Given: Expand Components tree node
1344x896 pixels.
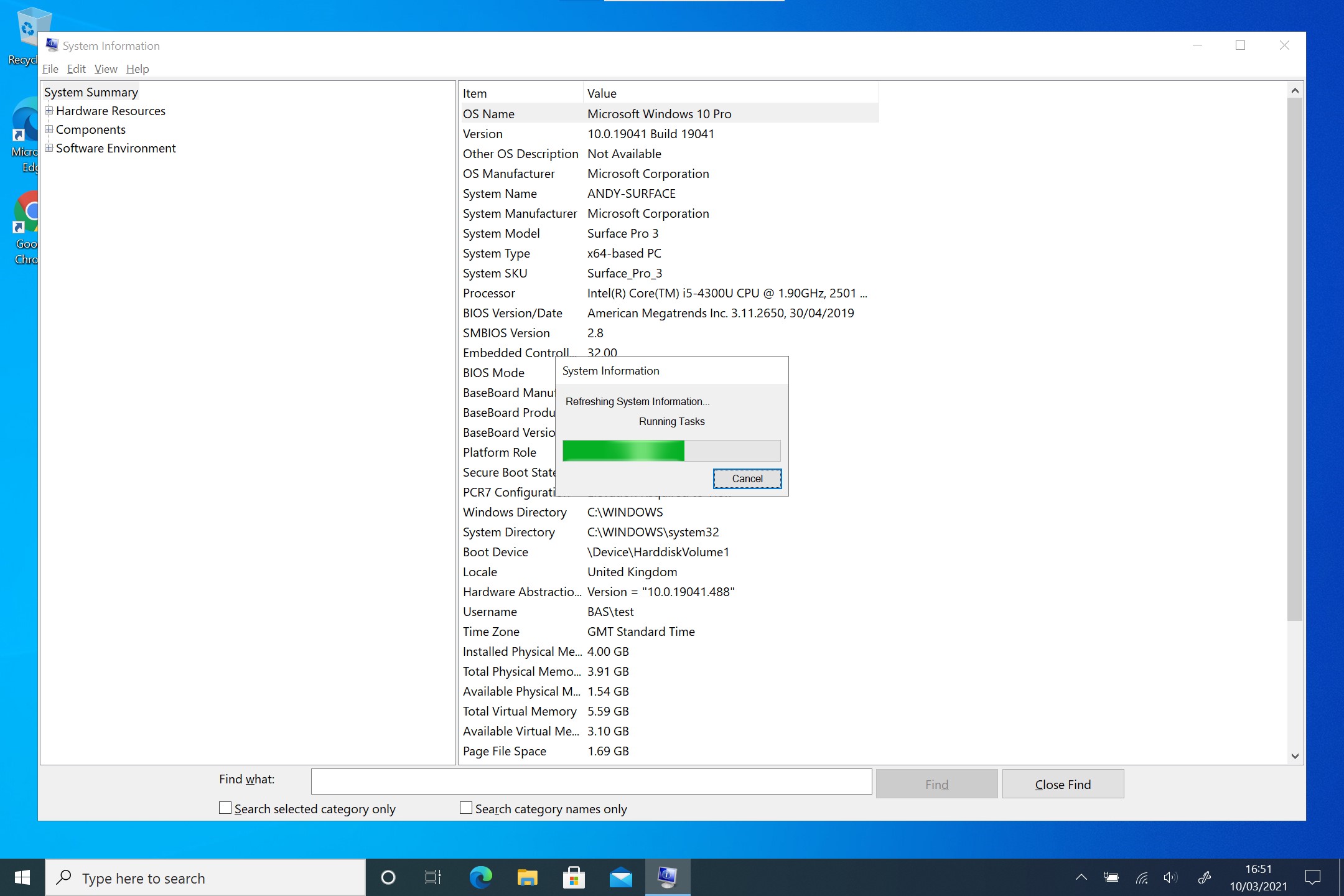Looking at the screenshot, I should tap(49, 129).
